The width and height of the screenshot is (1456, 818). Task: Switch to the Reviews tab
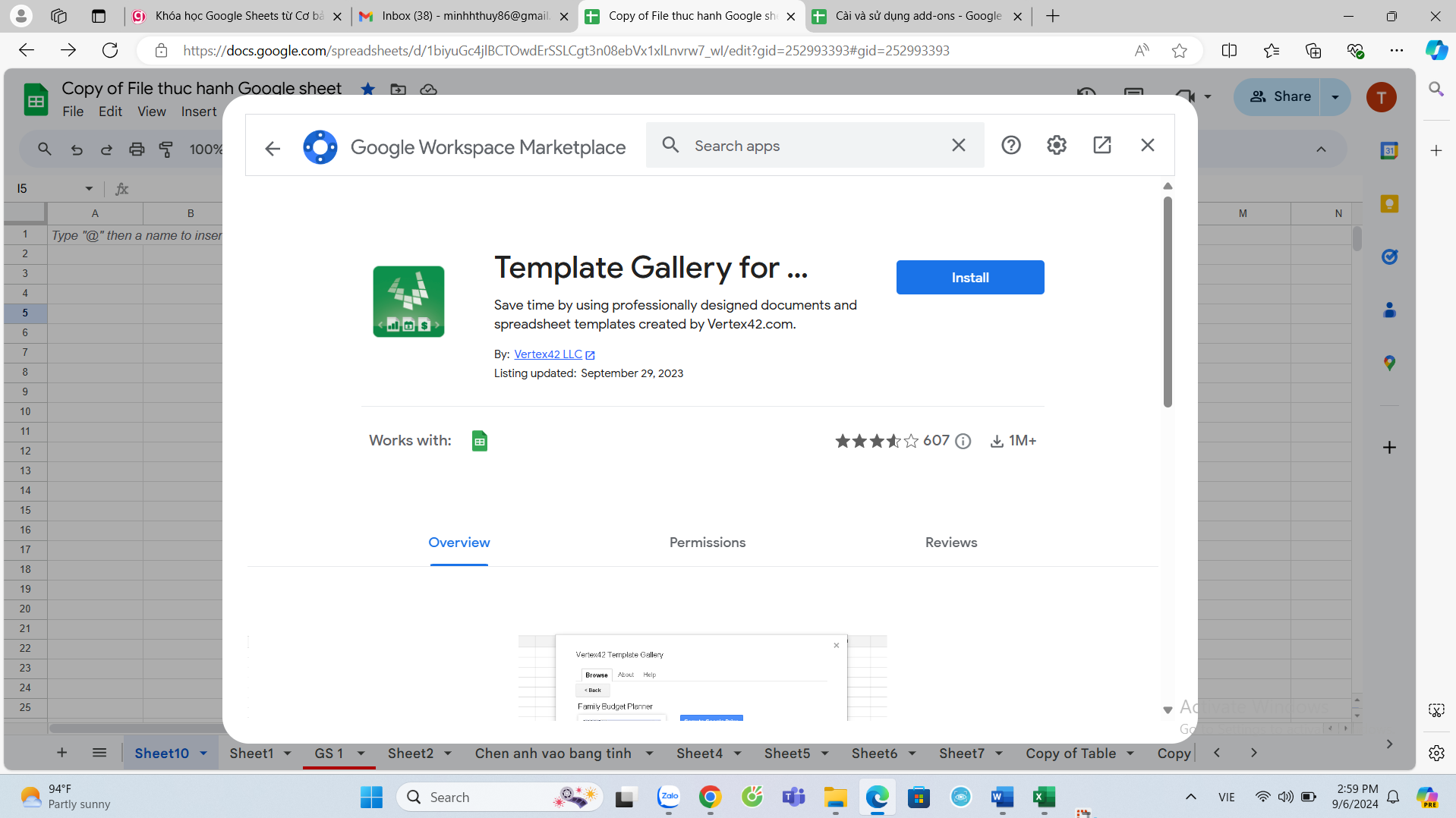tap(951, 543)
